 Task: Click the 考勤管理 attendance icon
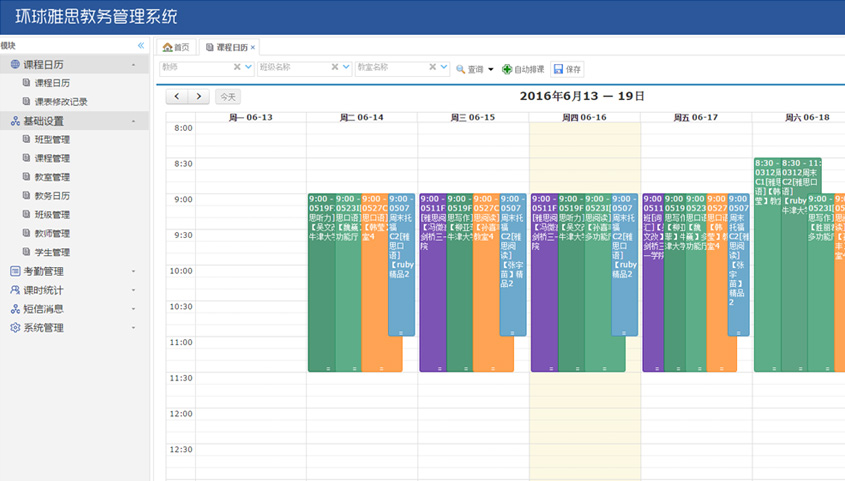[x=15, y=271]
